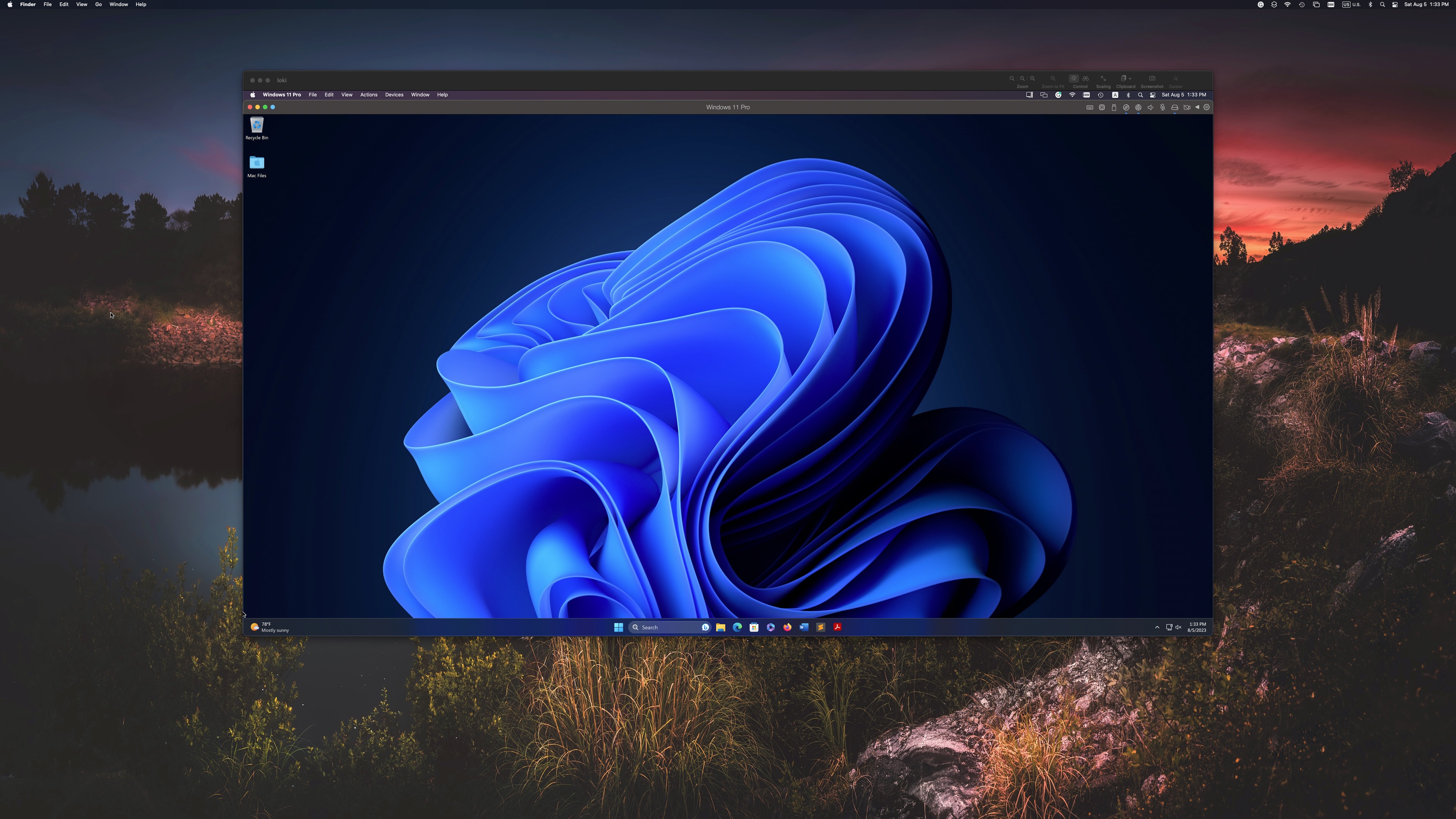
Task: Toggle the muted microphone status icon
Action: [x=1163, y=107]
